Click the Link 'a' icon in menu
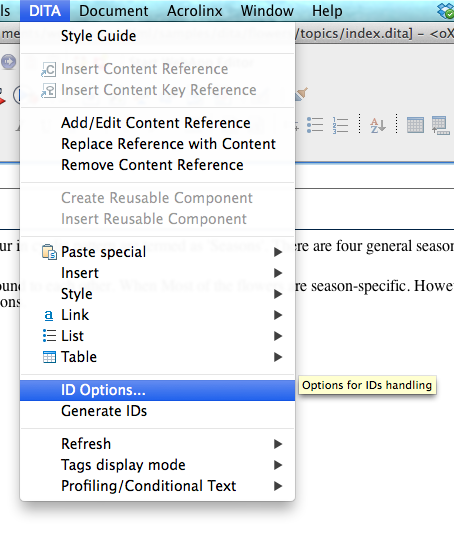This screenshot has width=454, height=537. (49, 315)
